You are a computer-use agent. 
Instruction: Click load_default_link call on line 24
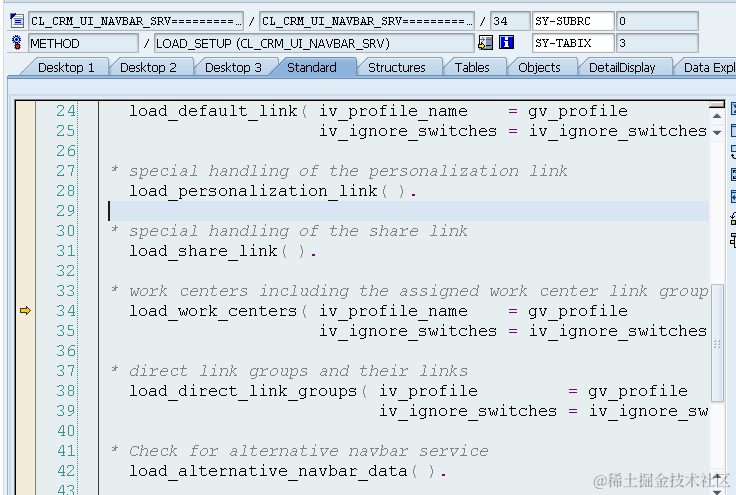pyautogui.click(x=214, y=111)
